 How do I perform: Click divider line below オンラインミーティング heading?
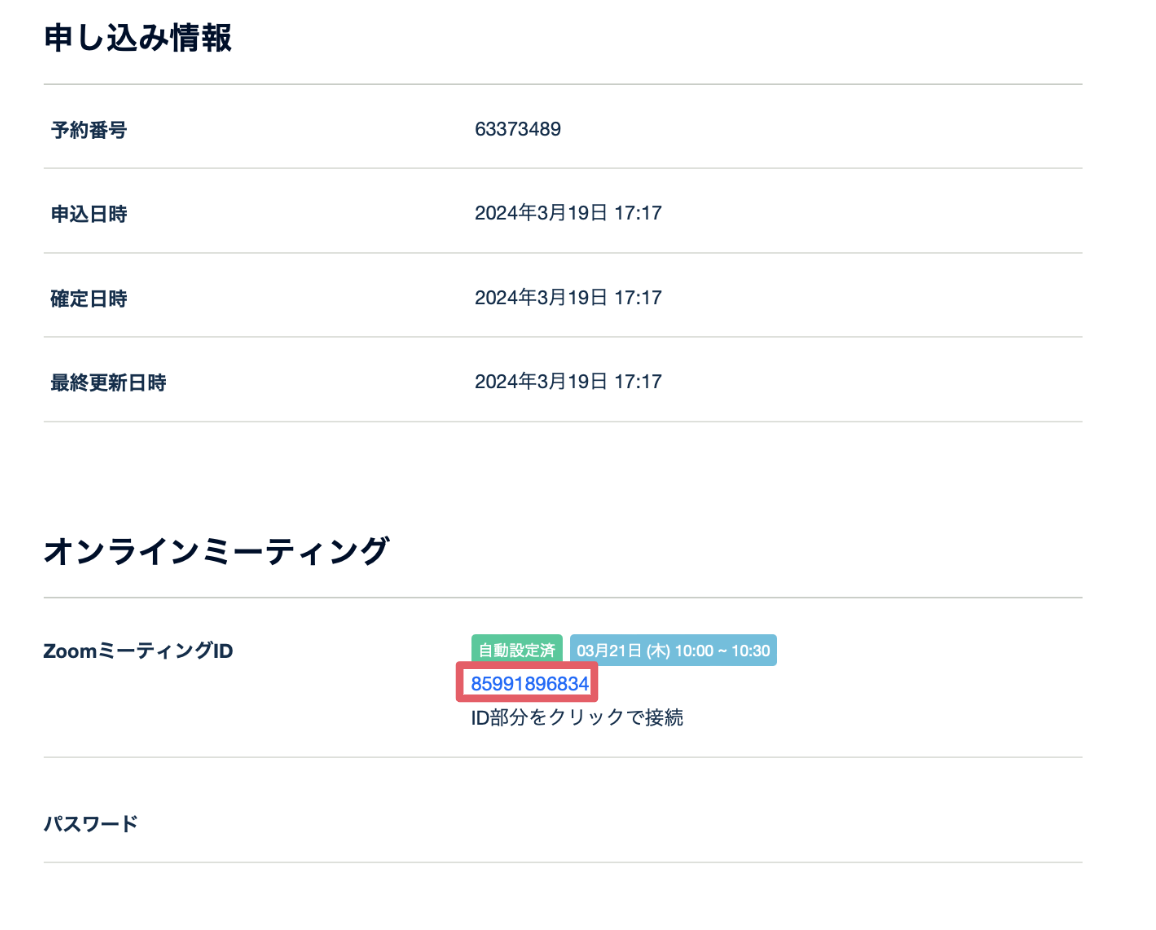562,598
